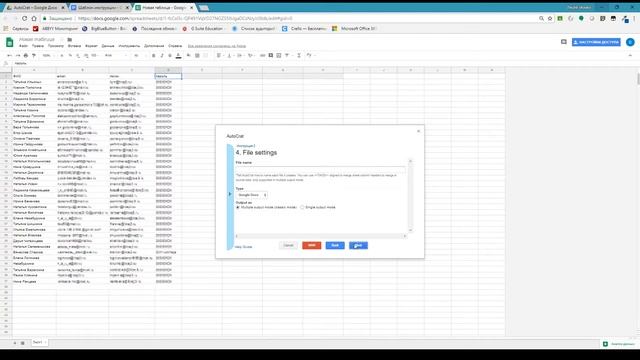
Task: Open the Инструменты menu
Action: tap(129, 46)
